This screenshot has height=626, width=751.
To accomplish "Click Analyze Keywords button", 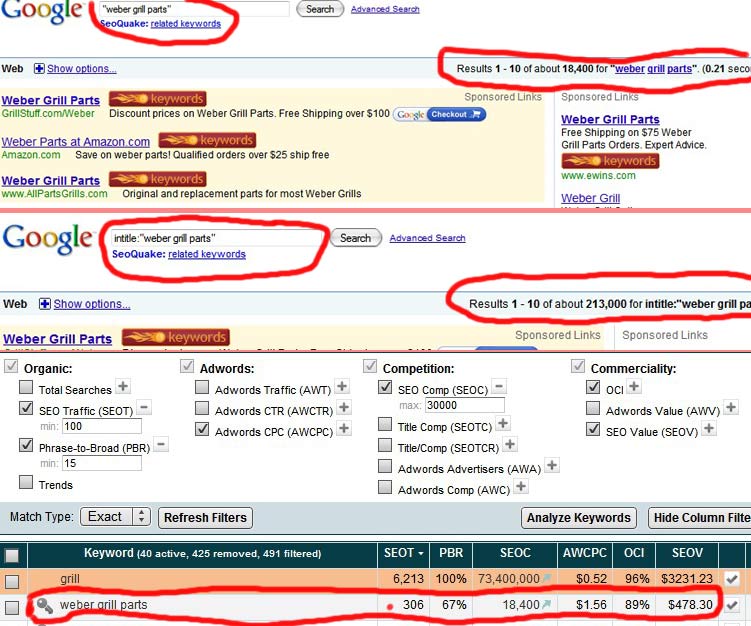I will pos(579,518).
